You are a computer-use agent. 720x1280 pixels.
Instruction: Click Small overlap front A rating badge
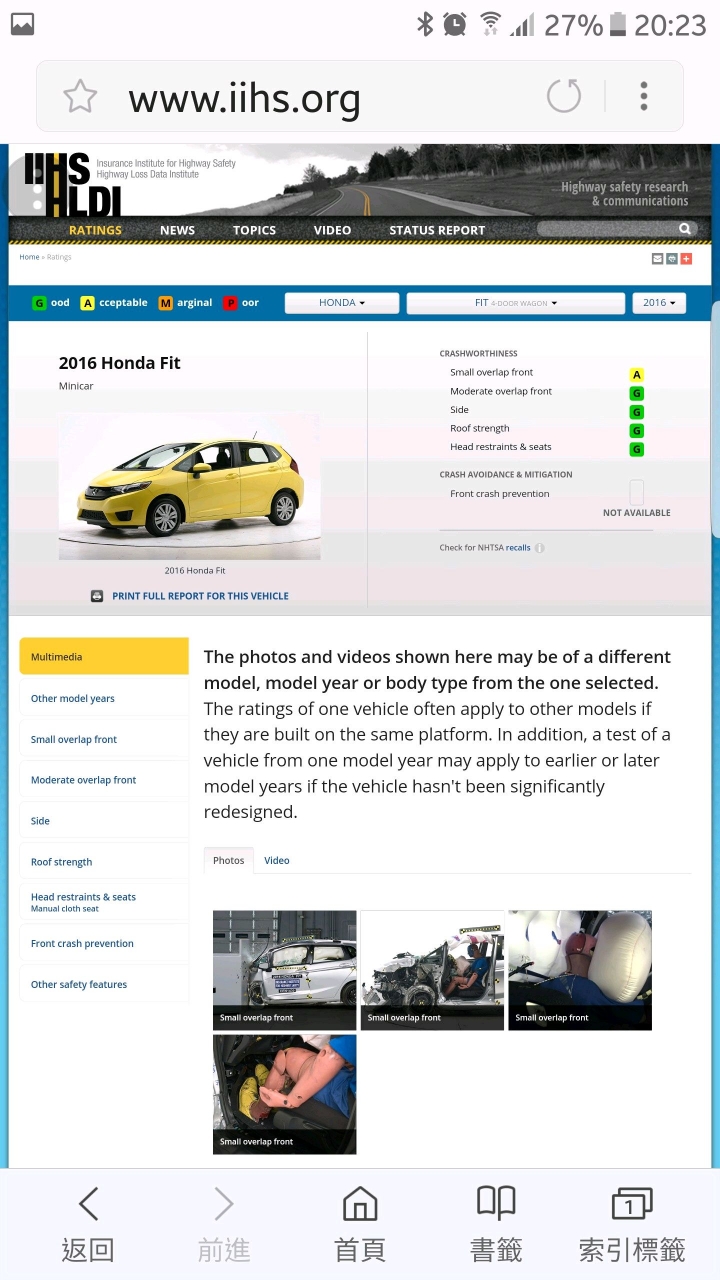tap(637, 375)
